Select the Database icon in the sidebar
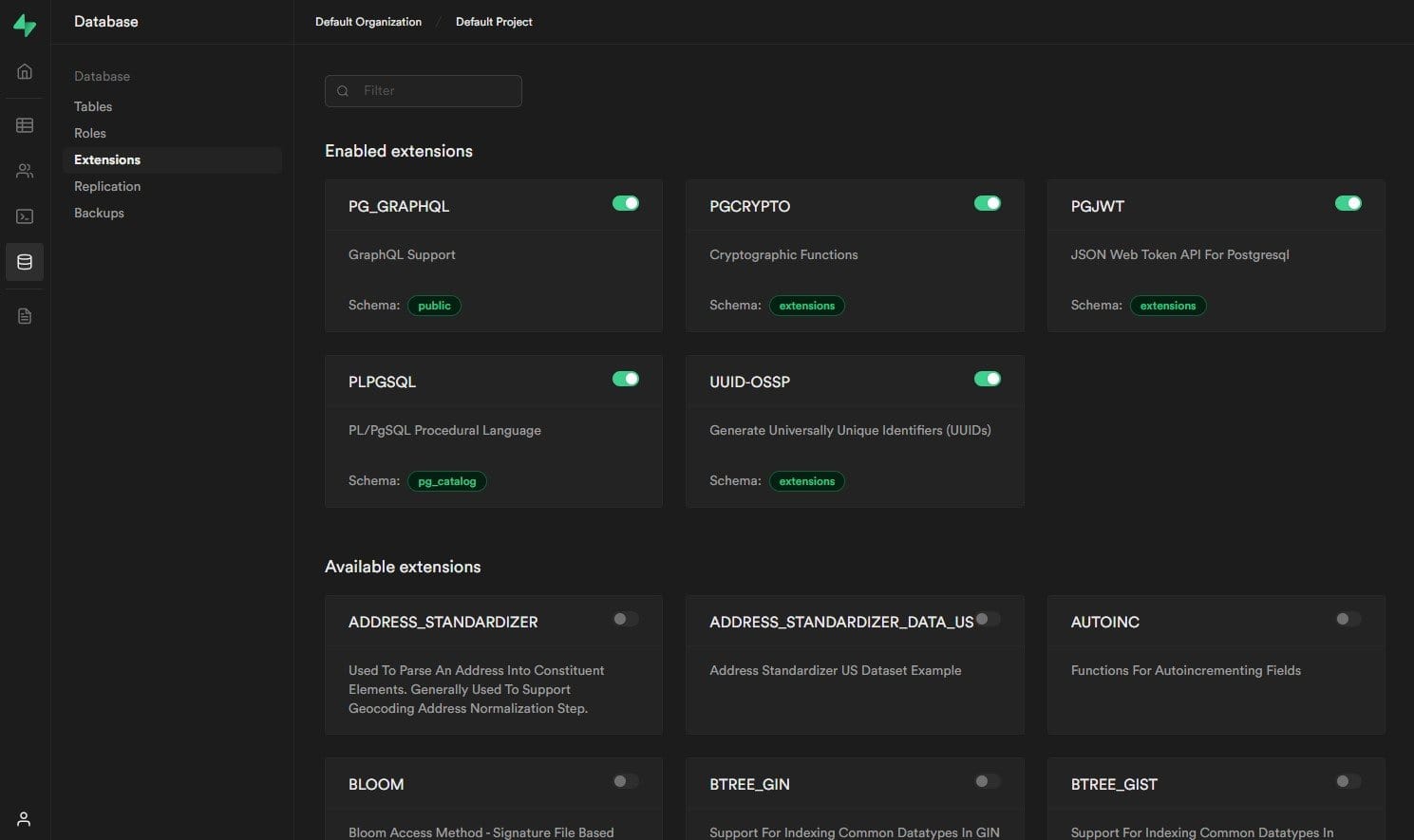The height and width of the screenshot is (840, 1414). 24,262
